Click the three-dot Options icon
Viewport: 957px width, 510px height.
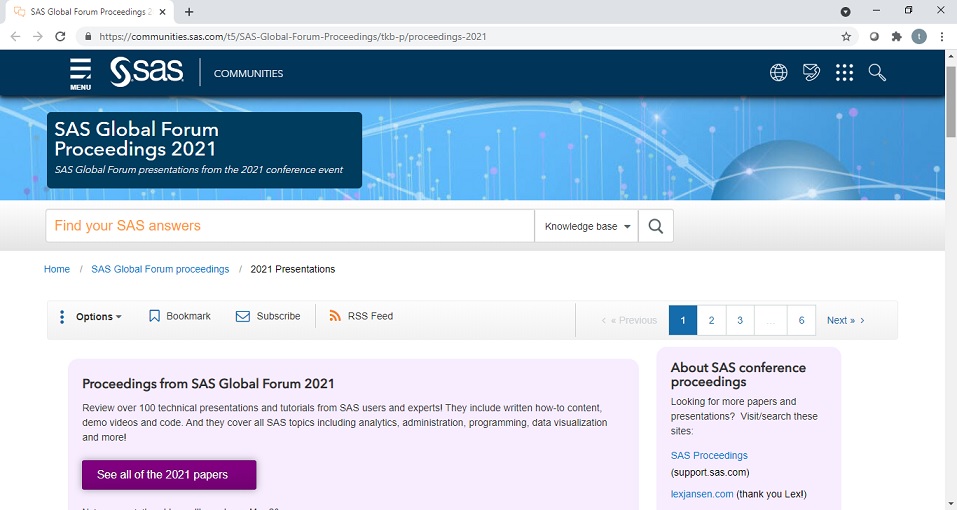[x=62, y=317]
